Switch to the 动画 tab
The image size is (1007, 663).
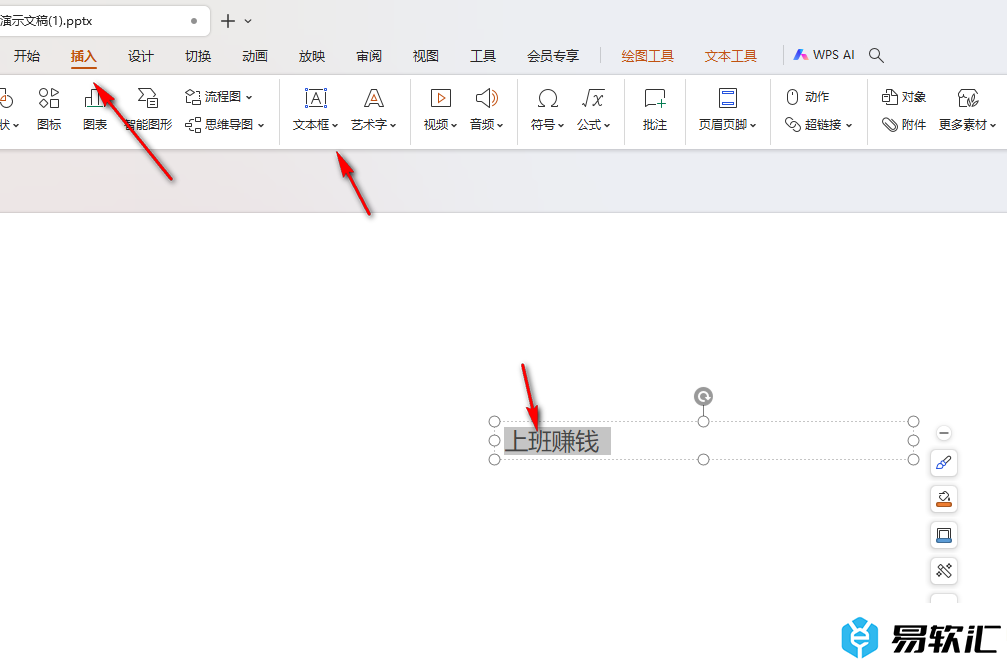click(x=255, y=56)
